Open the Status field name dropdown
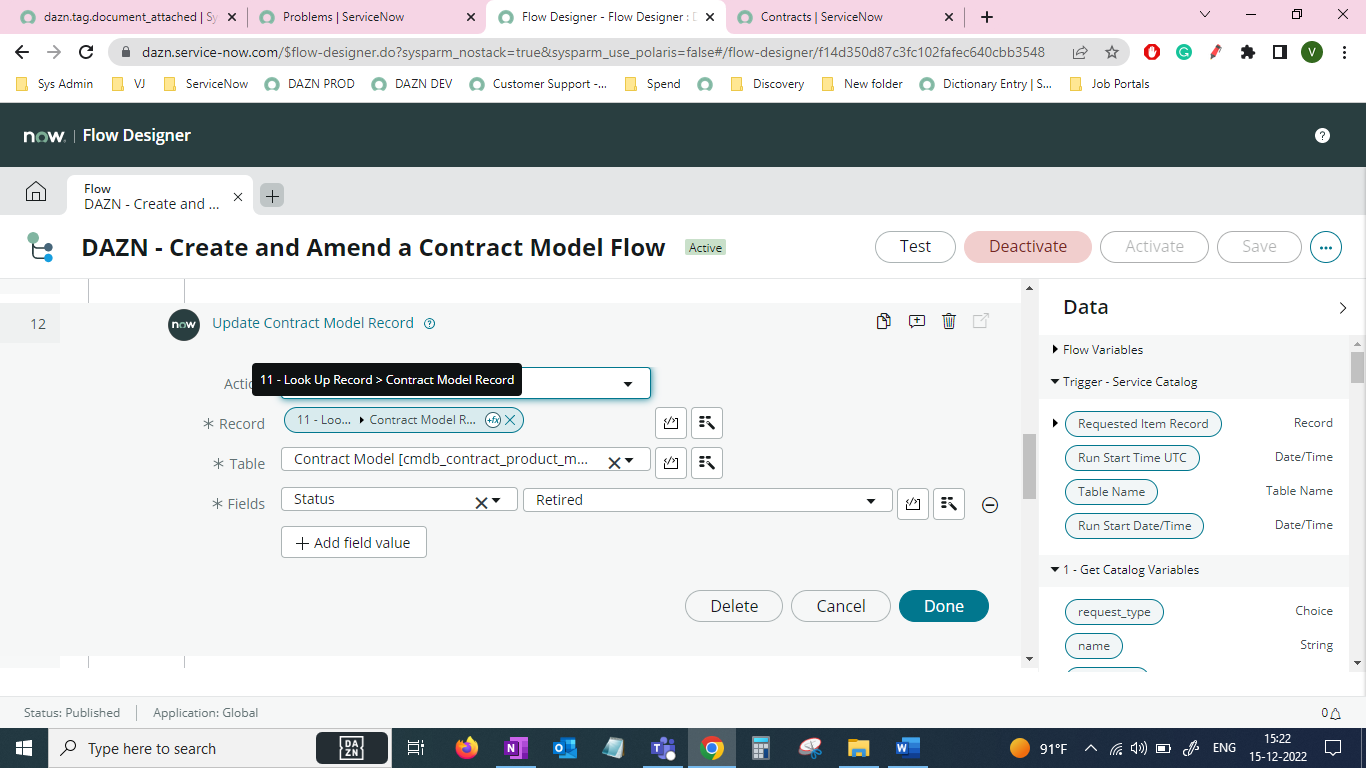 (x=495, y=501)
